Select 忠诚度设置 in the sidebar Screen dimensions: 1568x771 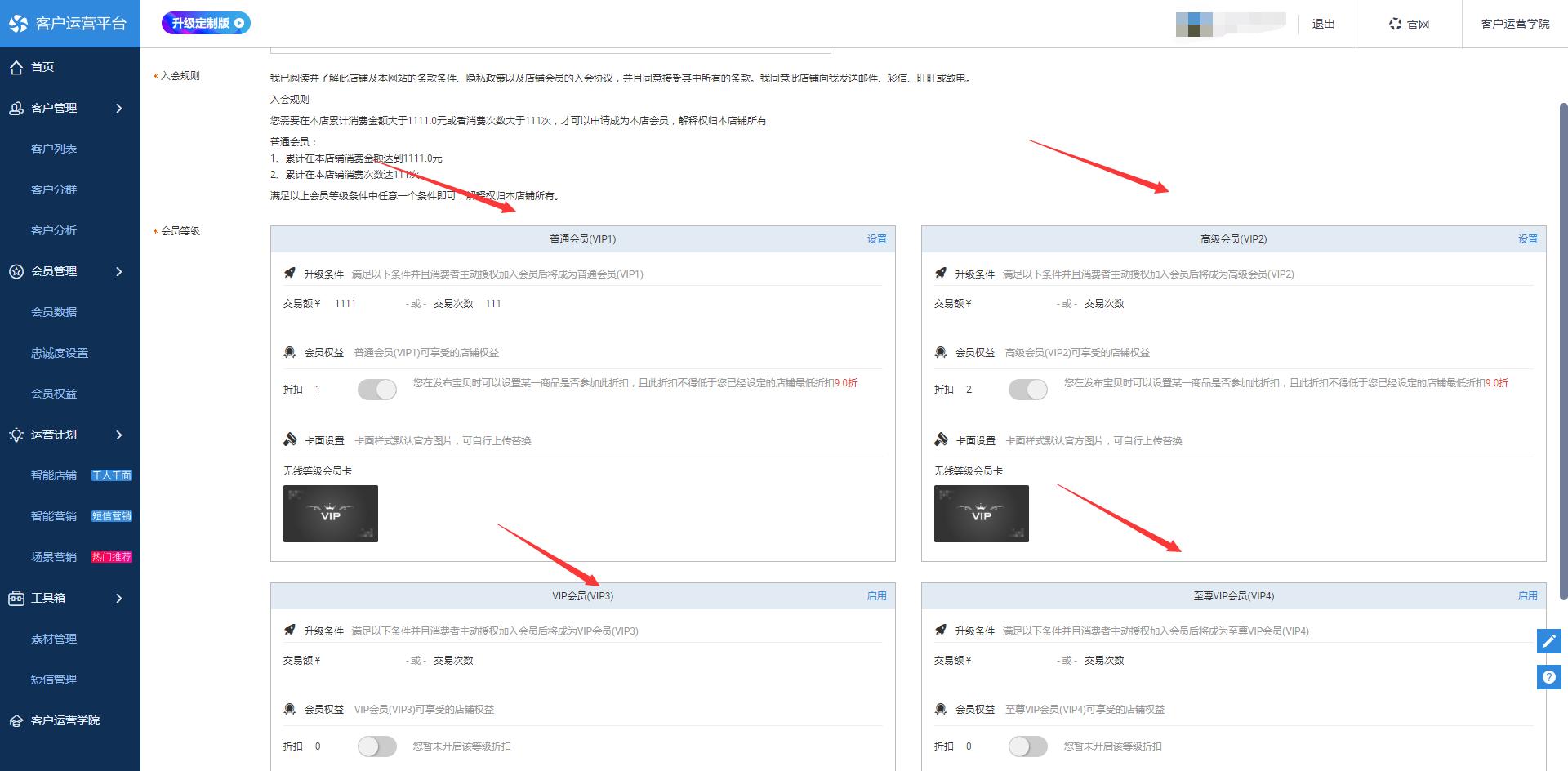[60, 353]
